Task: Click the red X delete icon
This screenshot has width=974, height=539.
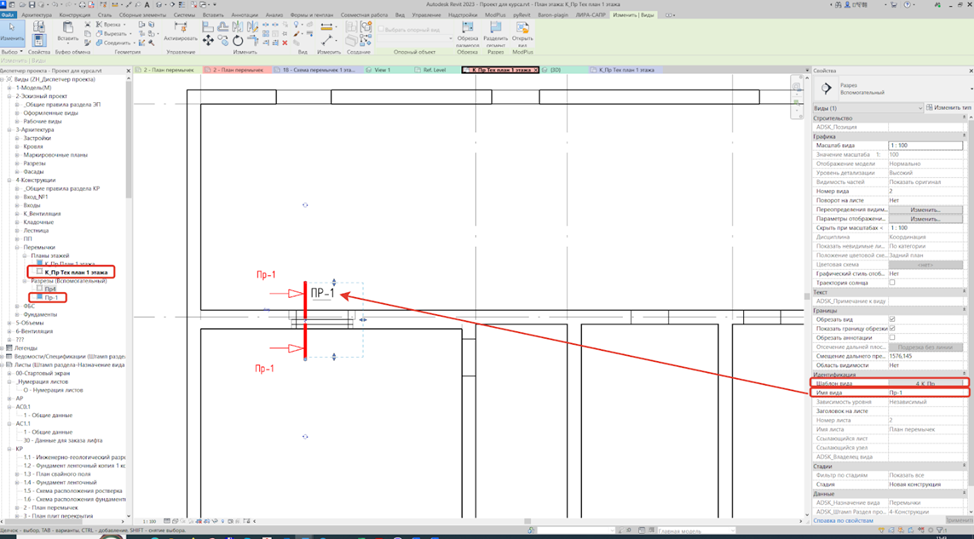Action: click(x=285, y=43)
